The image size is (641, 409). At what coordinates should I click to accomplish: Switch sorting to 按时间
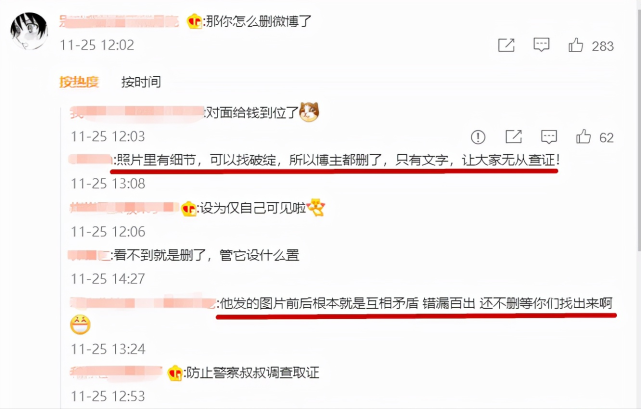click(x=141, y=82)
